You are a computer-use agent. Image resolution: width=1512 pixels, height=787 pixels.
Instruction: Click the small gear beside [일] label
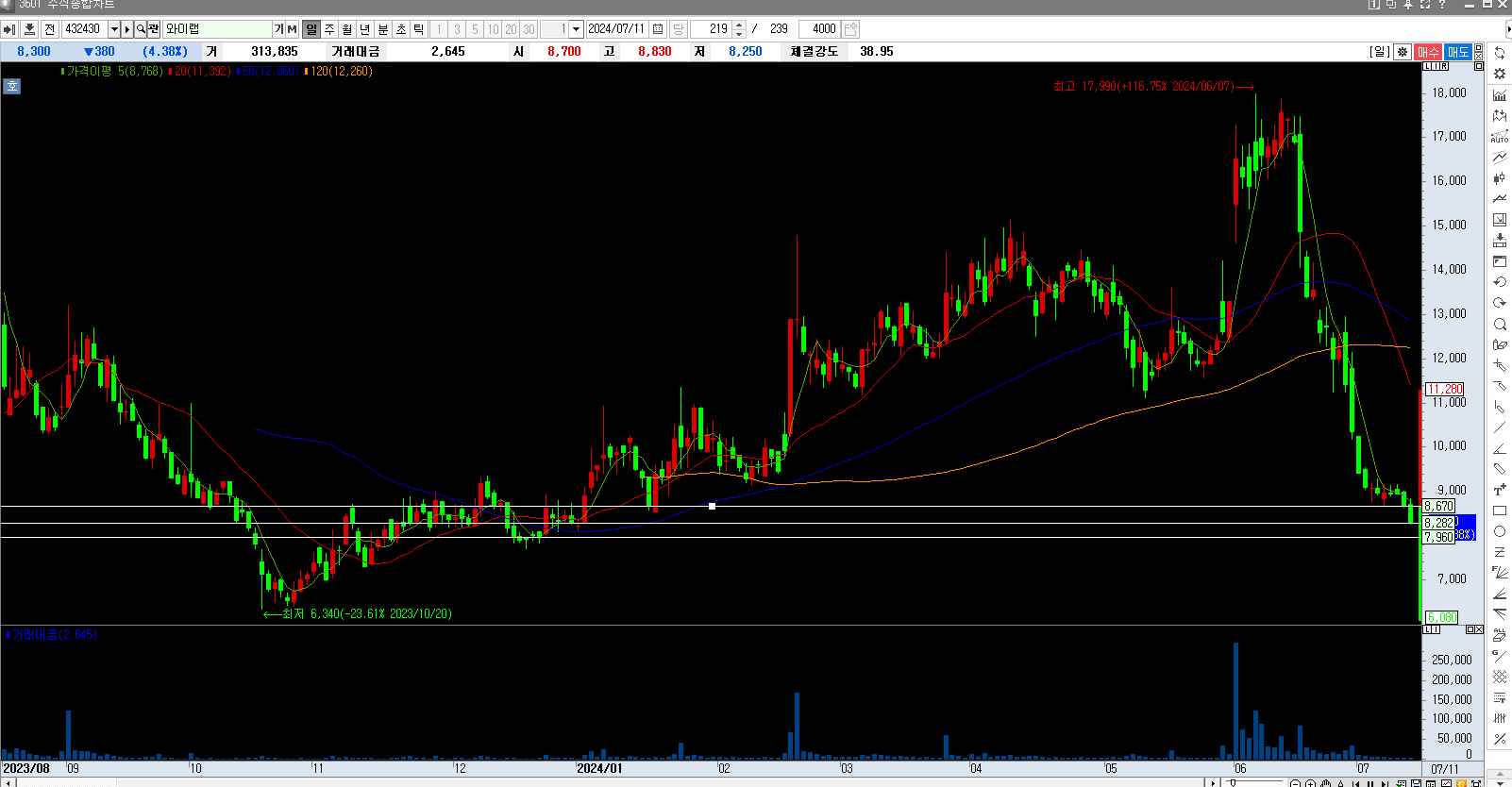1403,52
